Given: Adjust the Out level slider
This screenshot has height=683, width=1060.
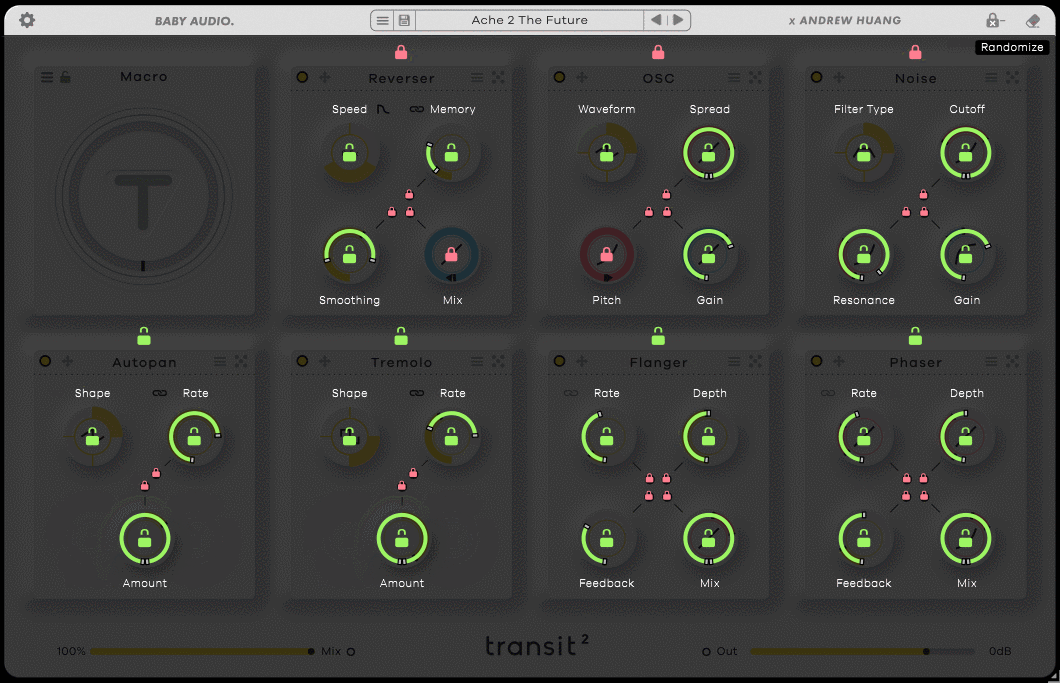Looking at the screenshot, I should click(863, 651).
